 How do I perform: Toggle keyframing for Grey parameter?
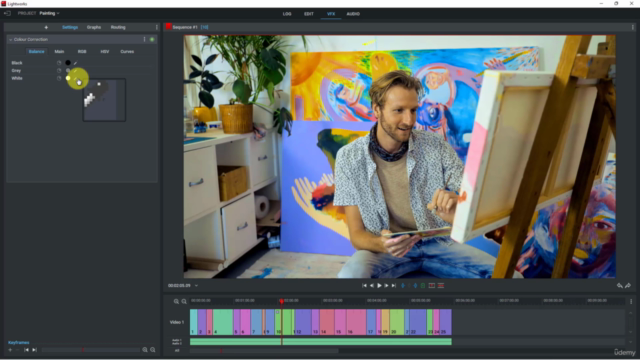(x=59, y=71)
